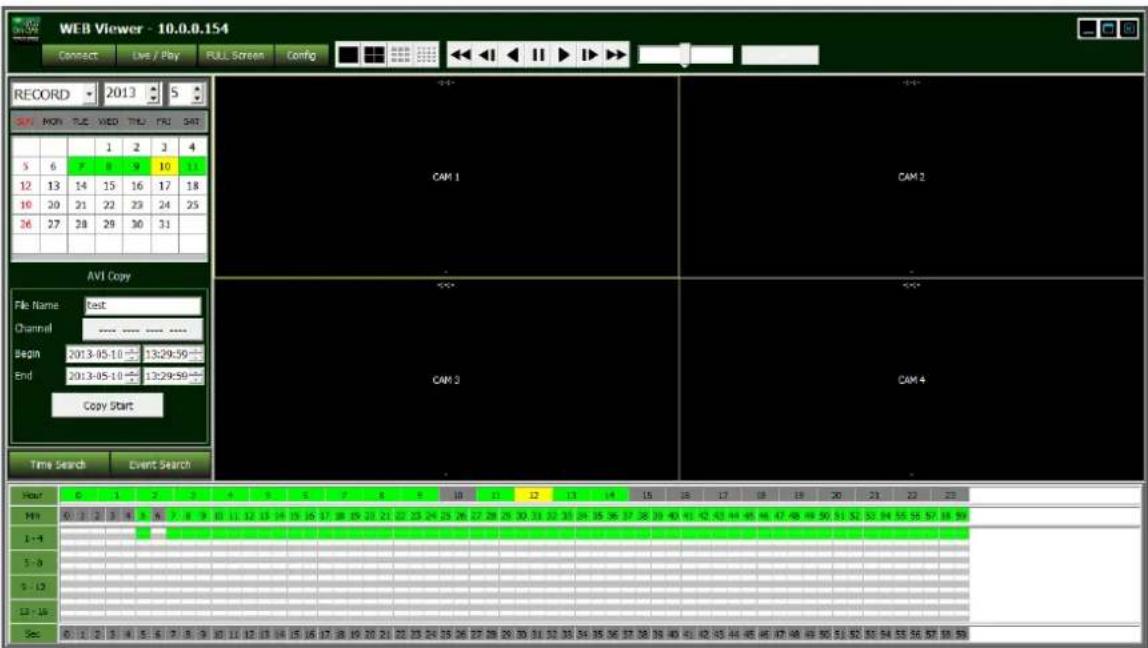Click the fast rewind playback button
This screenshot has height=648, width=1148.
[460, 55]
